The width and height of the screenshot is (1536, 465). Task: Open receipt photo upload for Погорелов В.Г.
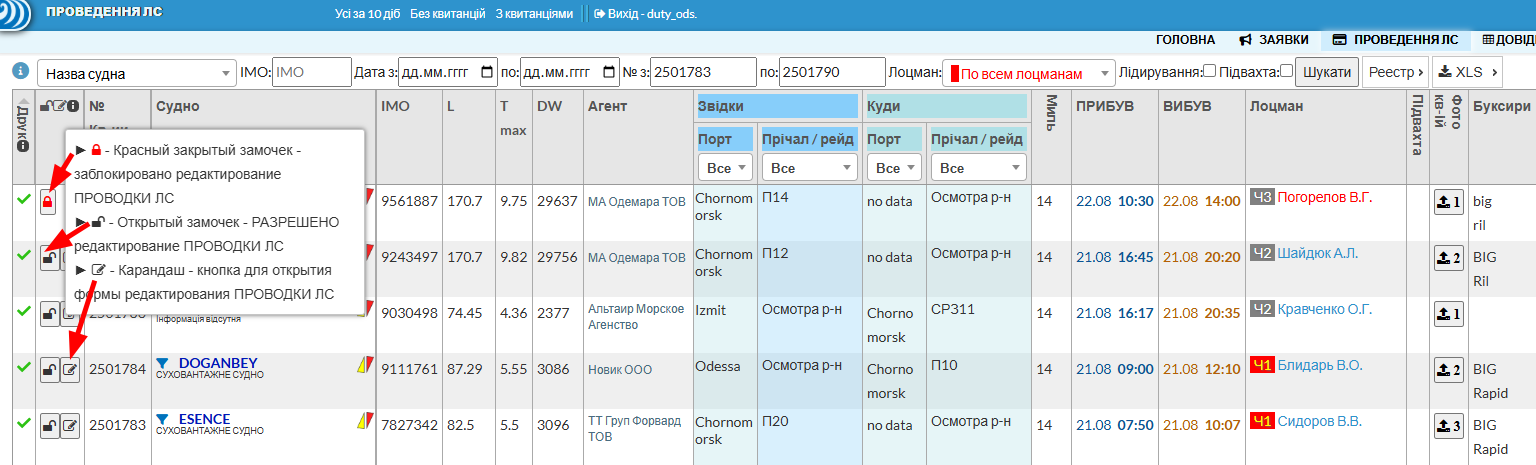pos(1448,202)
